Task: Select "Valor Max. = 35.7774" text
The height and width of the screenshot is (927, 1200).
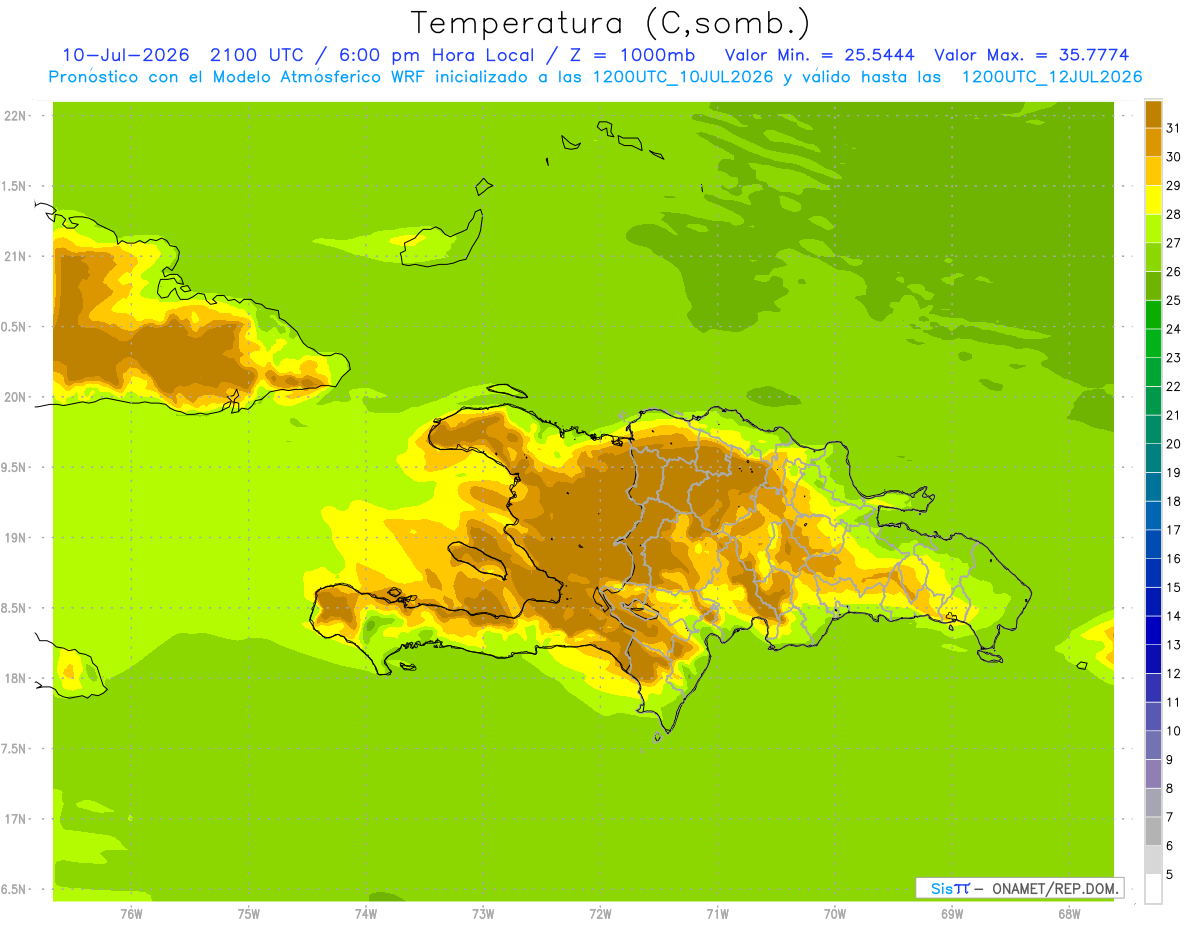Action: click(1033, 55)
